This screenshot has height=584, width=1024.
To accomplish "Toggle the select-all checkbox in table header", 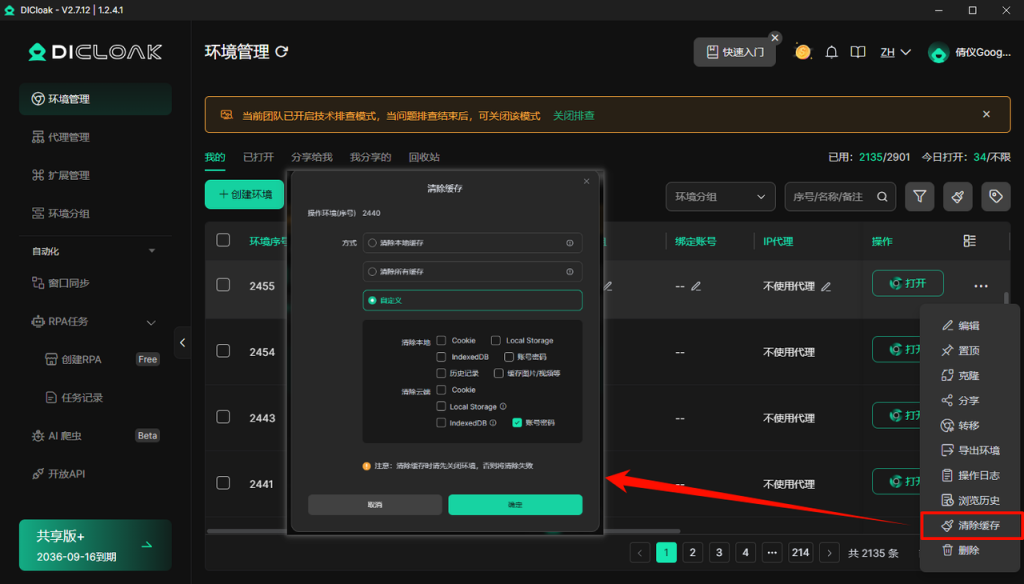I will [x=223, y=240].
